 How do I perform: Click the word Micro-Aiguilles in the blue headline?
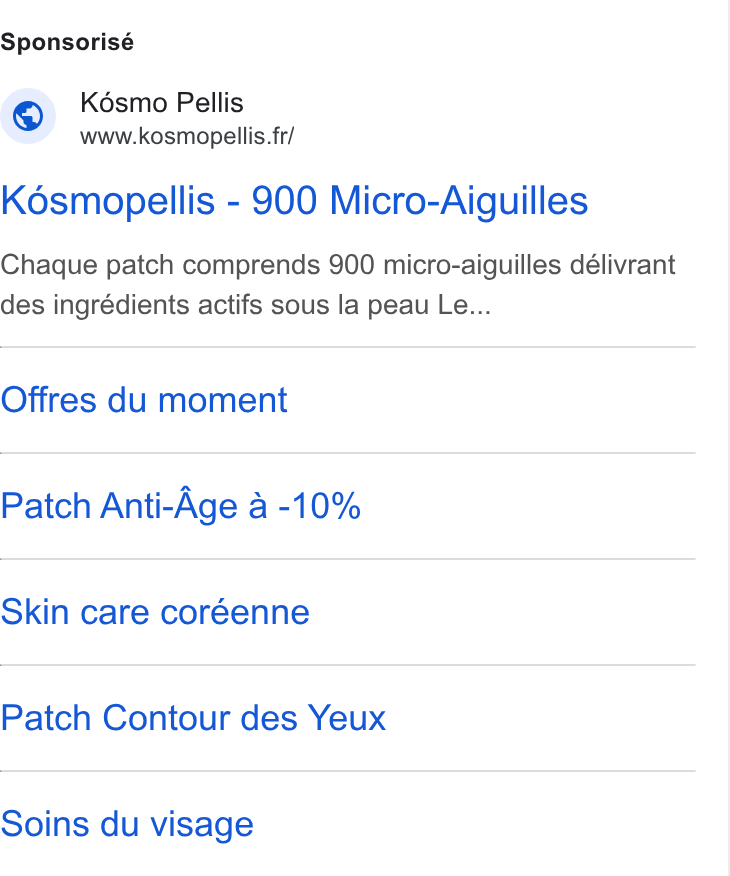tap(459, 201)
